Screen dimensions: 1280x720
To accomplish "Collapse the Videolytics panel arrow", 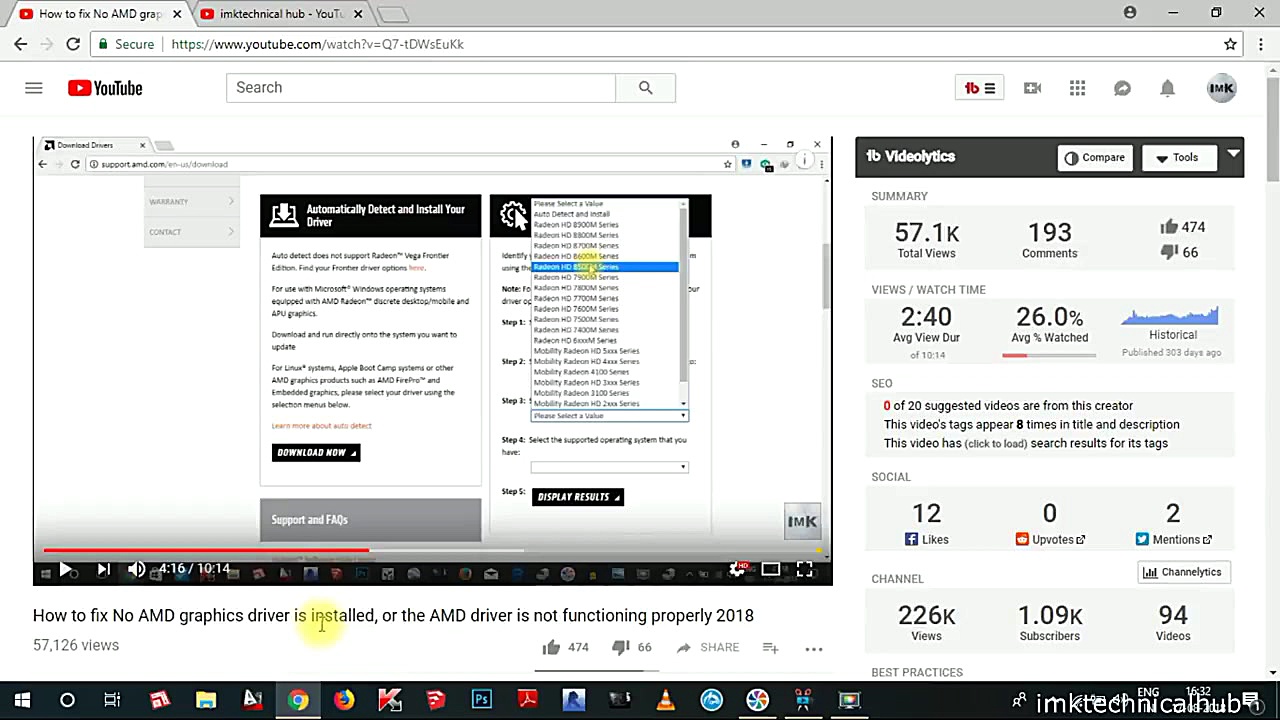I will tap(1233, 155).
